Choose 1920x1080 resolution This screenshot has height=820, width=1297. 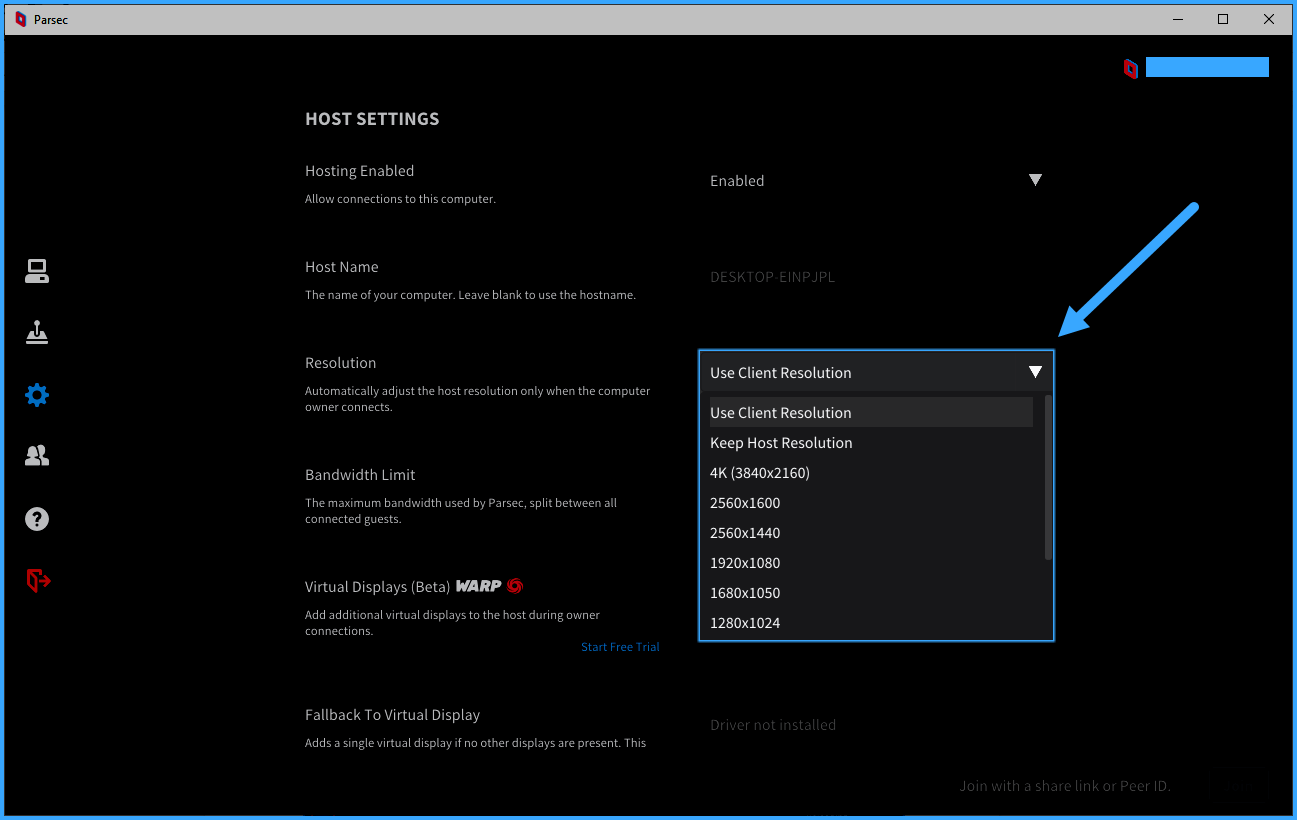(x=871, y=562)
